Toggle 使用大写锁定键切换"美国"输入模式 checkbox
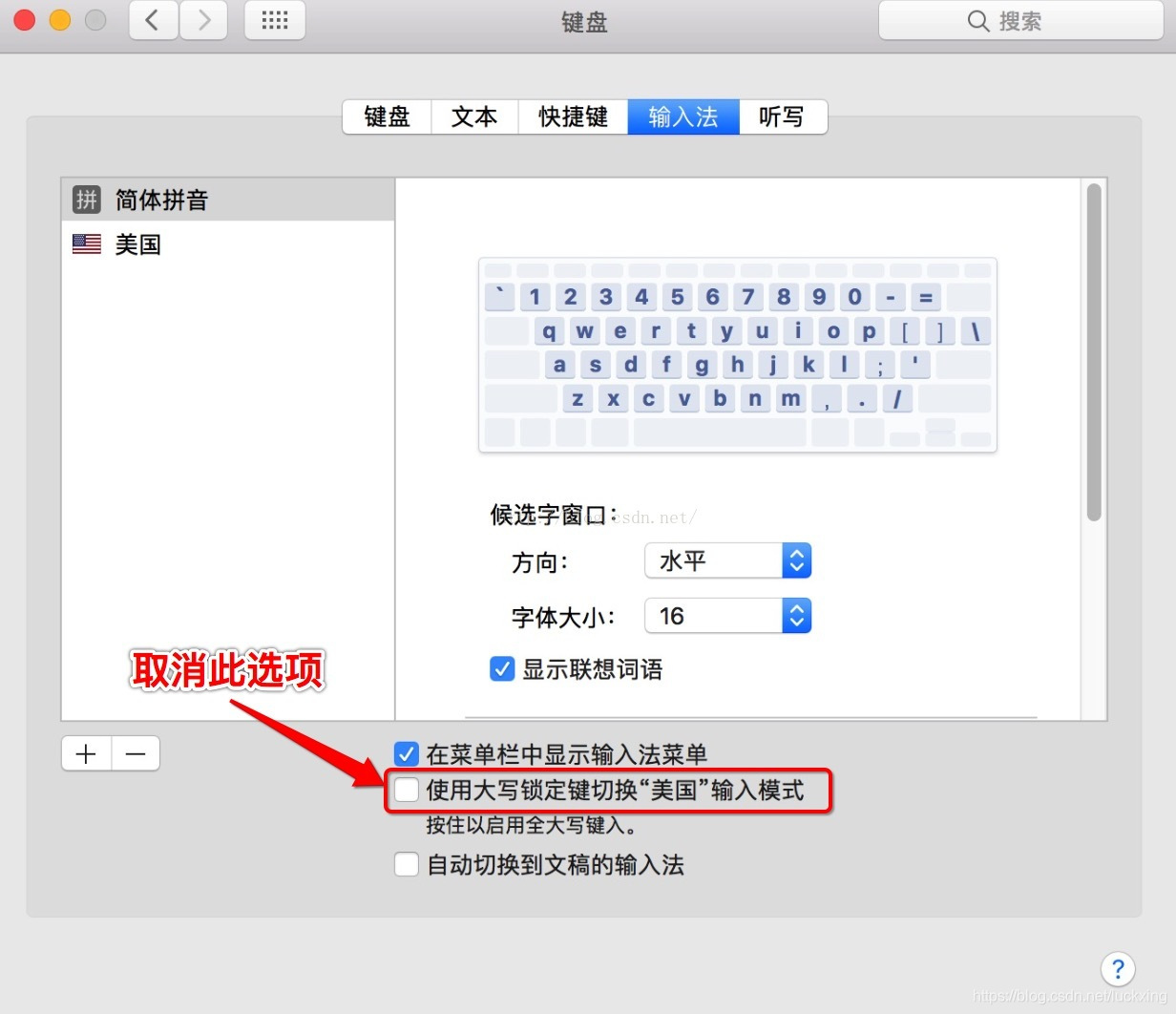The width and height of the screenshot is (1176, 1014). pos(407,790)
